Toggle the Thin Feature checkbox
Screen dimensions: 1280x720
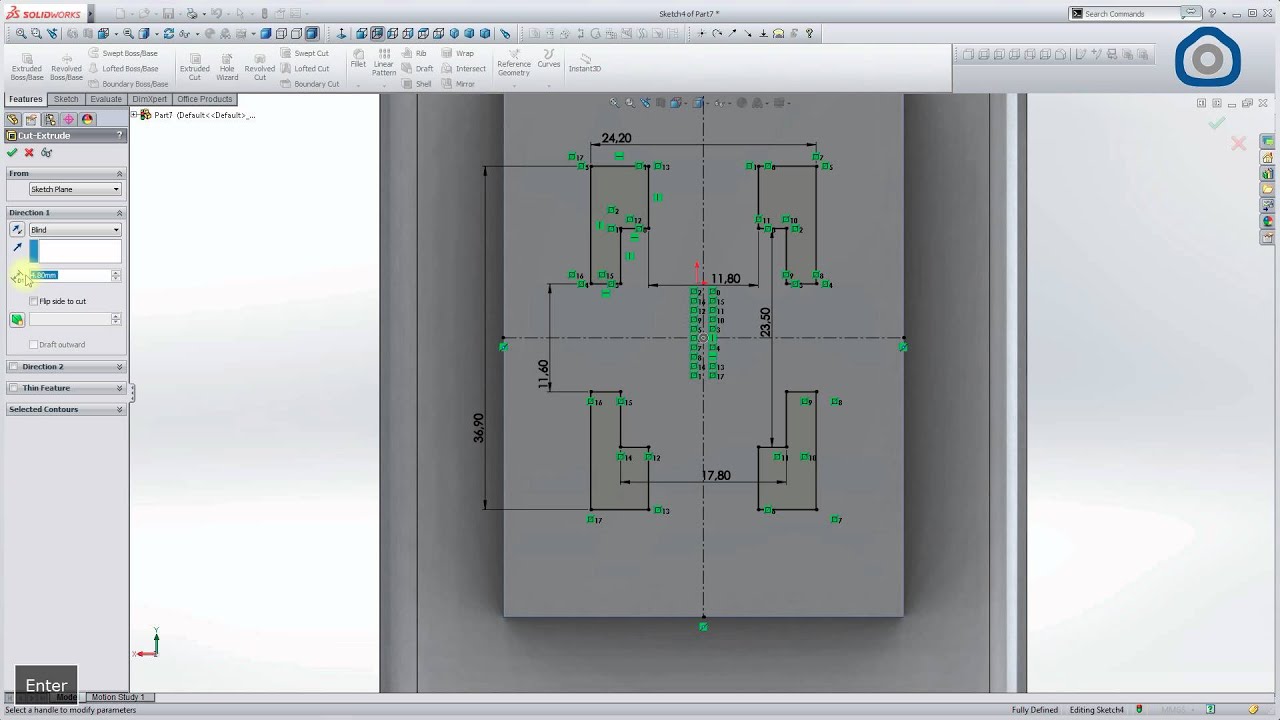tap(13, 388)
